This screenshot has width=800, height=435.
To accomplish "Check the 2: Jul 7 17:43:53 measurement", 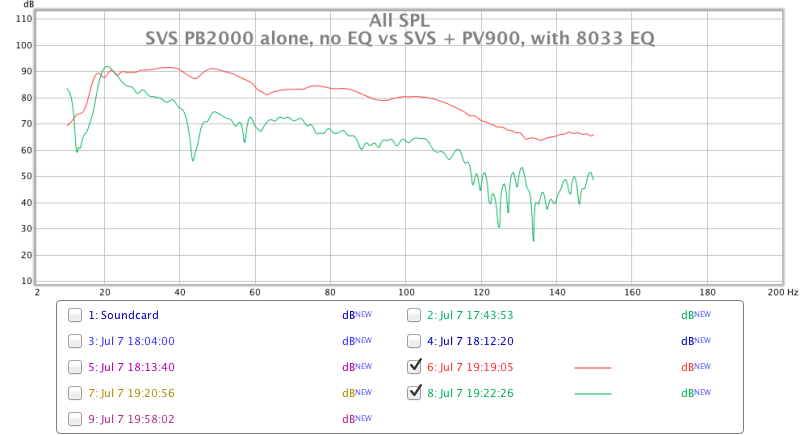I will click(414, 315).
